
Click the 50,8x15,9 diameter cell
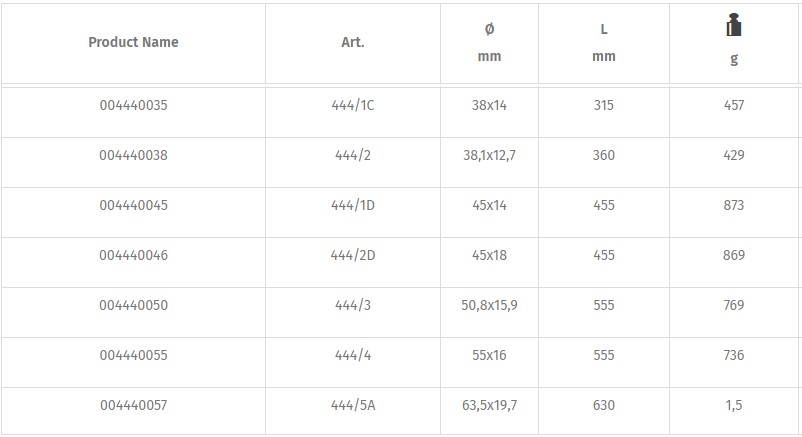tap(489, 305)
